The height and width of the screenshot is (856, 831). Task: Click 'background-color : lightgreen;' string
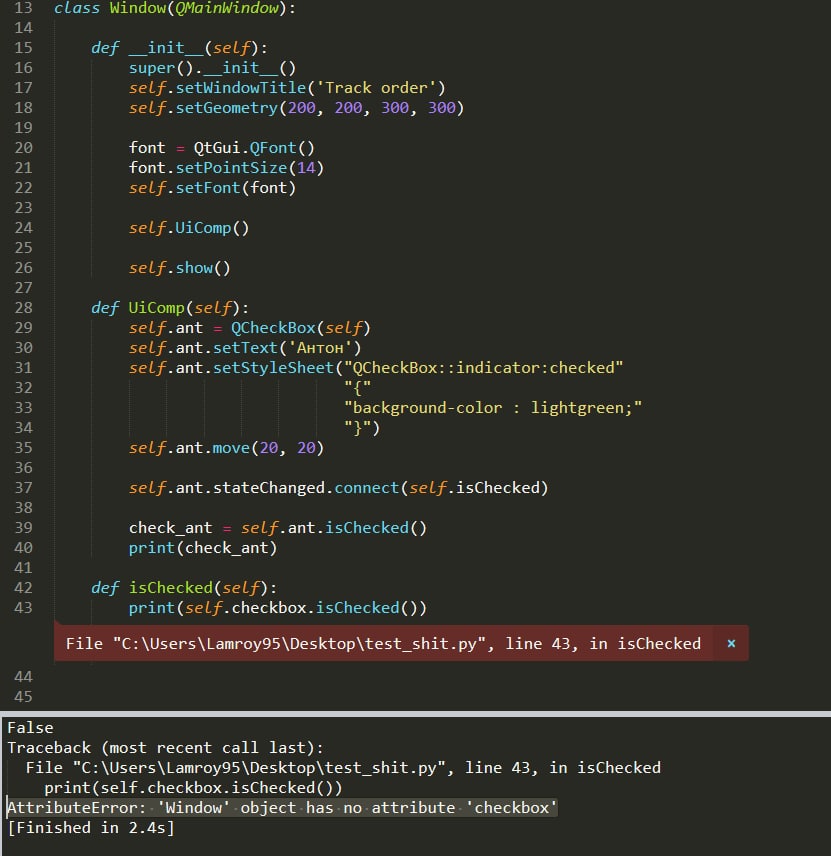click(x=493, y=408)
